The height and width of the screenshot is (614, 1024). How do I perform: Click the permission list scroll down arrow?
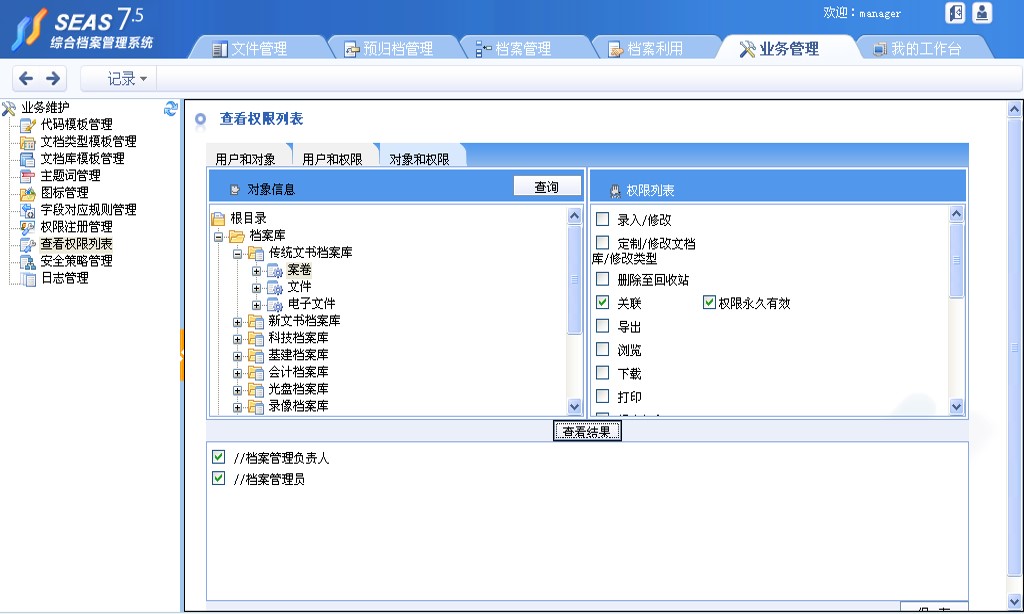956,406
